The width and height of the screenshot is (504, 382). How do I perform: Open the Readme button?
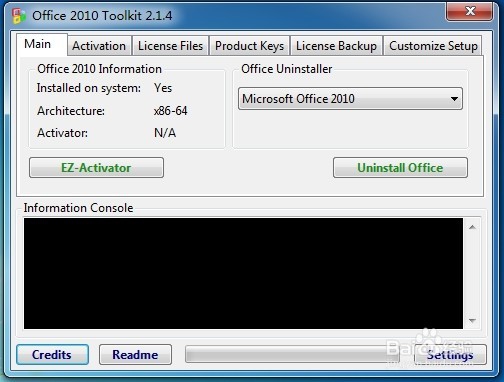pos(135,355)
